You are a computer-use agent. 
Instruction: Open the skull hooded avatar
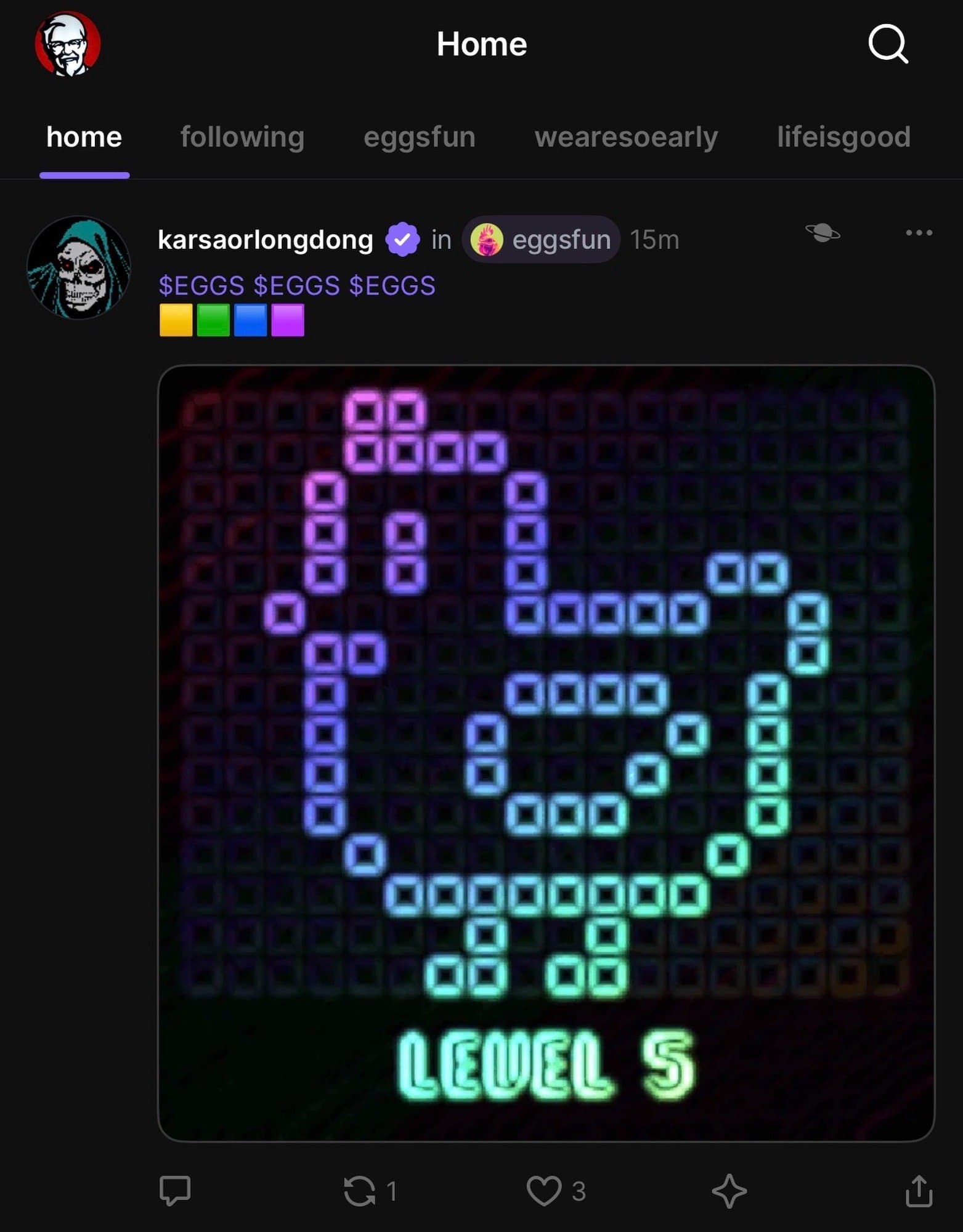tap(78, 267)
